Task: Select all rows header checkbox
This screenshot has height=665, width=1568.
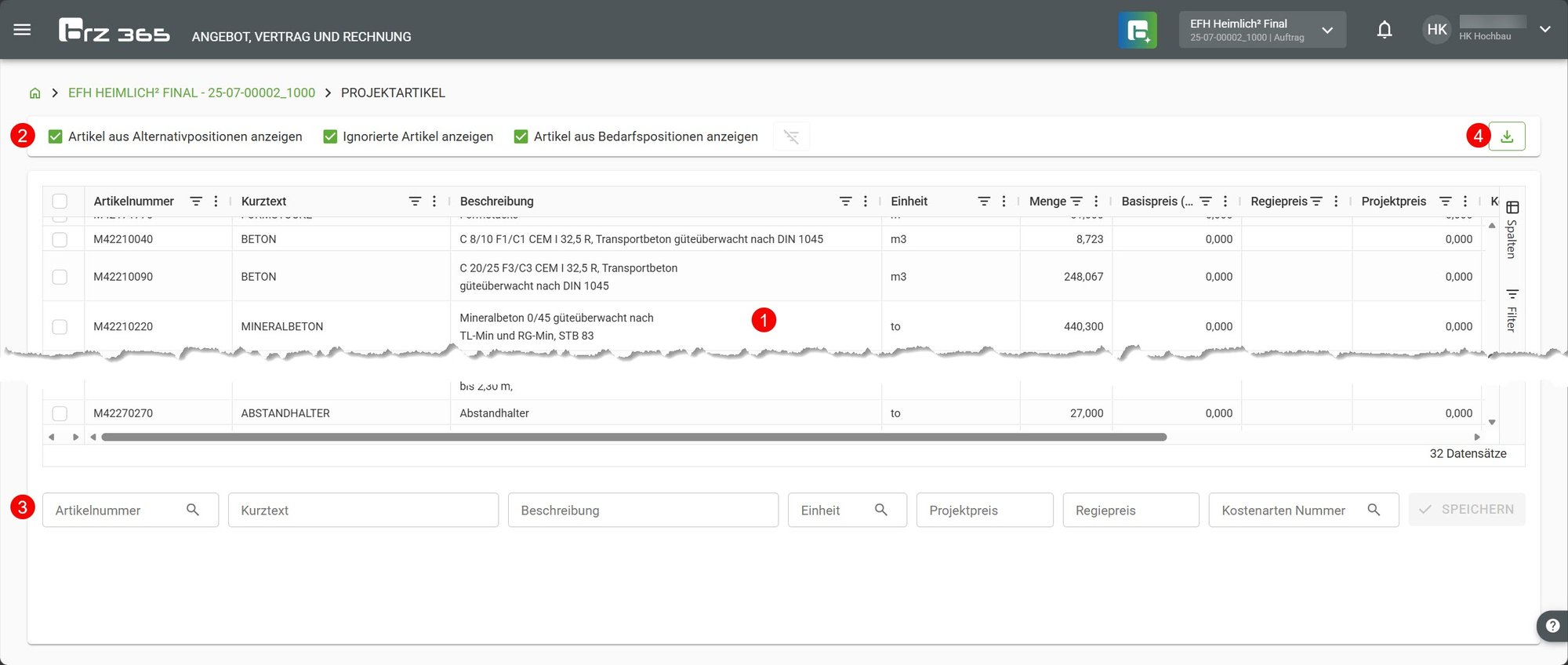Action: point(60,201)
